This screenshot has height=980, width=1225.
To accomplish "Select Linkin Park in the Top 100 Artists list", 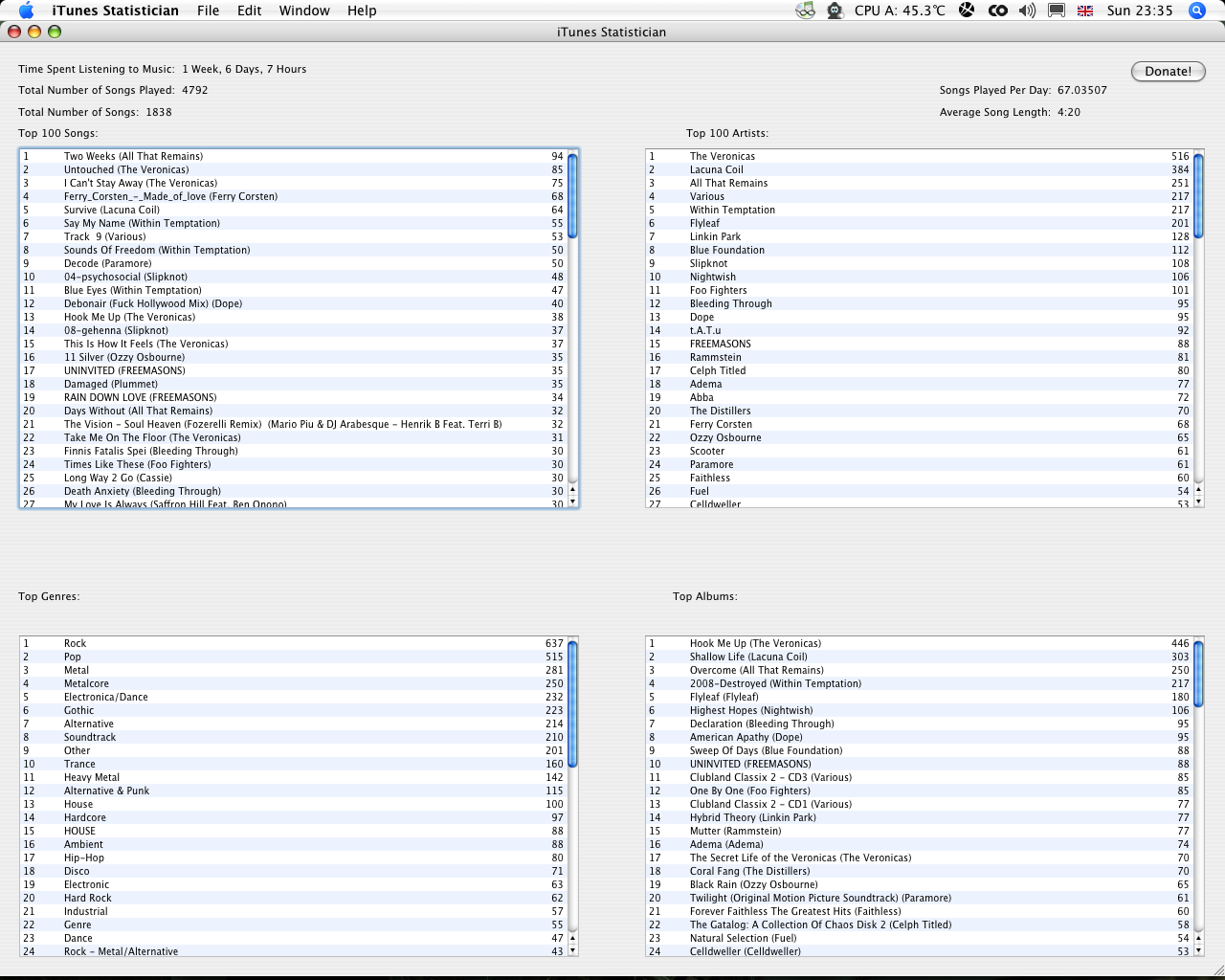I will [920, 236].
